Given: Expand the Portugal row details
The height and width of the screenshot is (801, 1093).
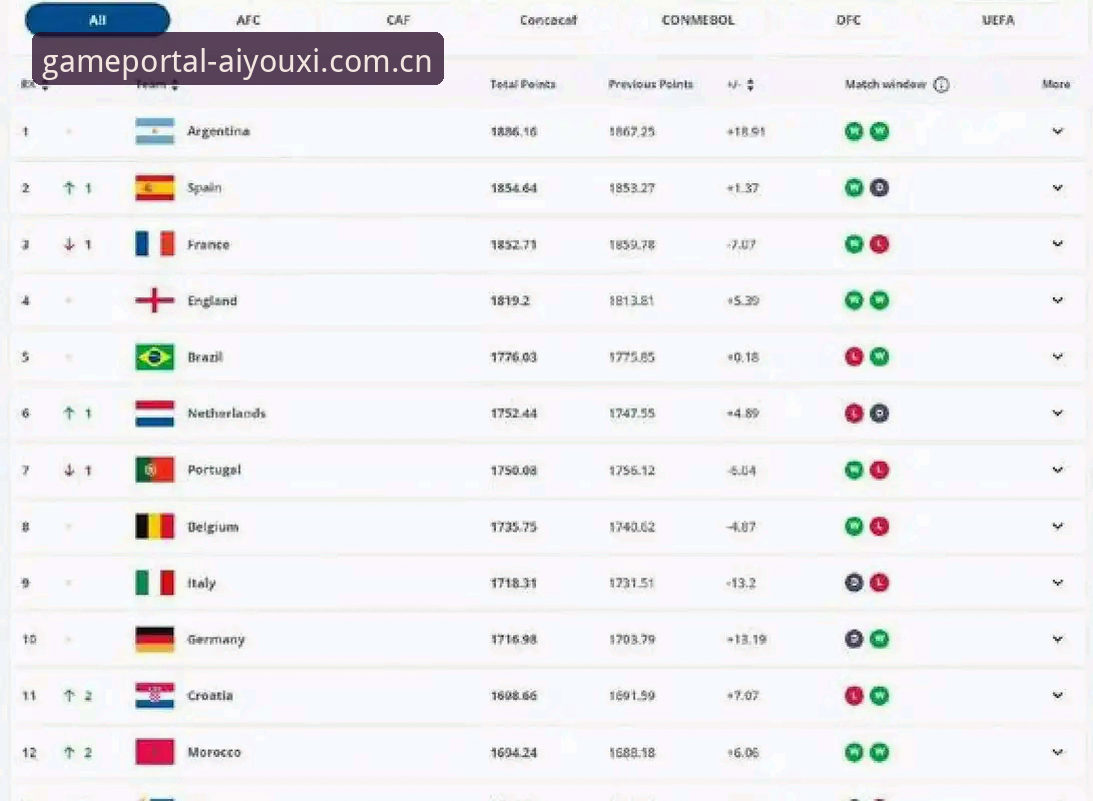Looking at the screenshot, I should (1057, 470).
